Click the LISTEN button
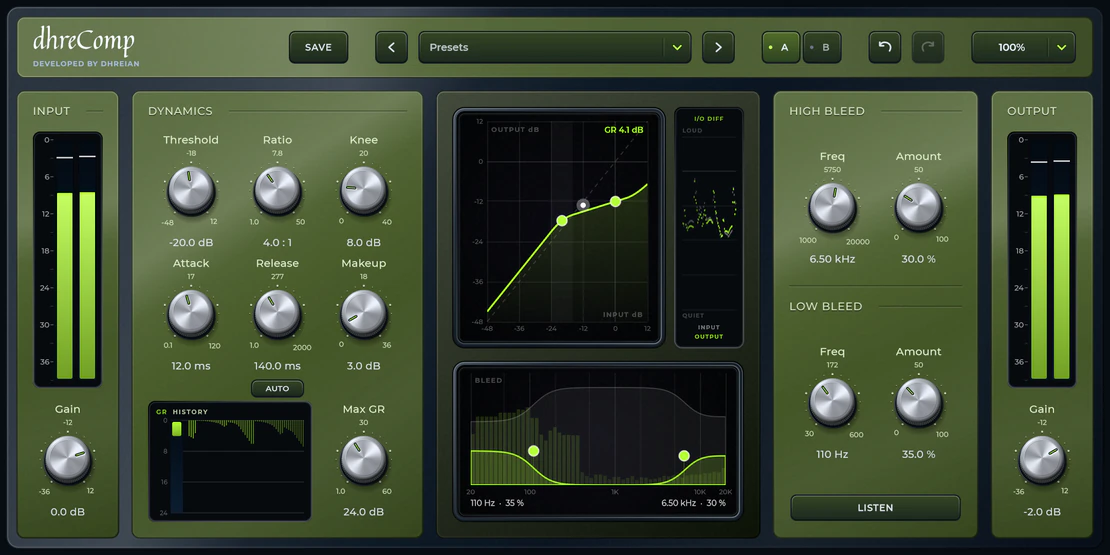The height and width of the screenshot is (555, 1110). click(875, 508)
